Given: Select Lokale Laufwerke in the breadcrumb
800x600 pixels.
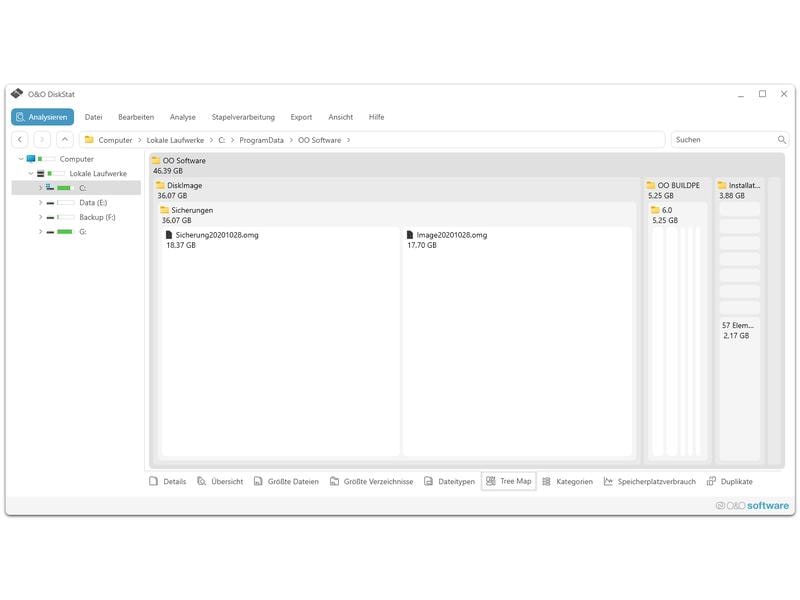Looking at the screenshot, I should click(175, 140).
